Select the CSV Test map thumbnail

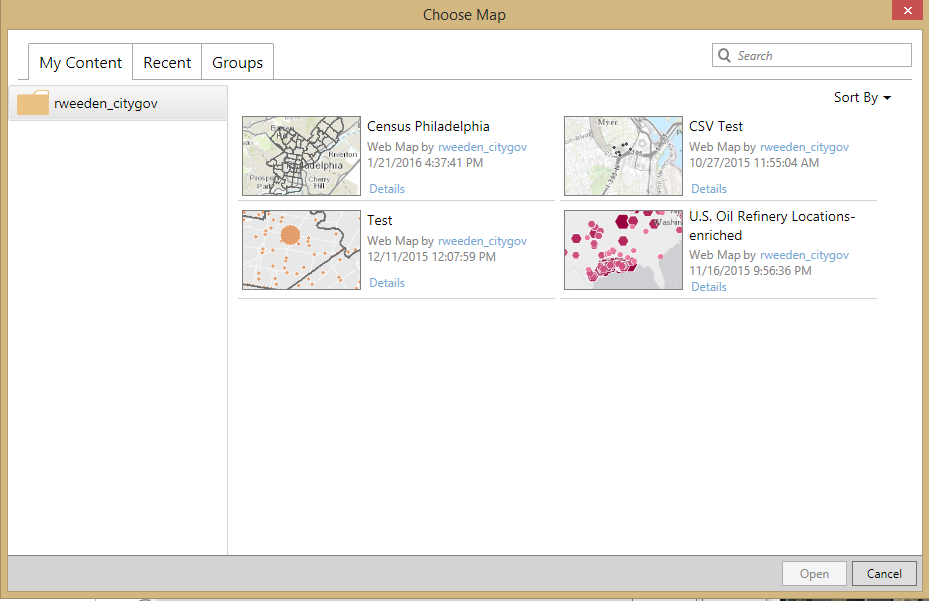623,156
